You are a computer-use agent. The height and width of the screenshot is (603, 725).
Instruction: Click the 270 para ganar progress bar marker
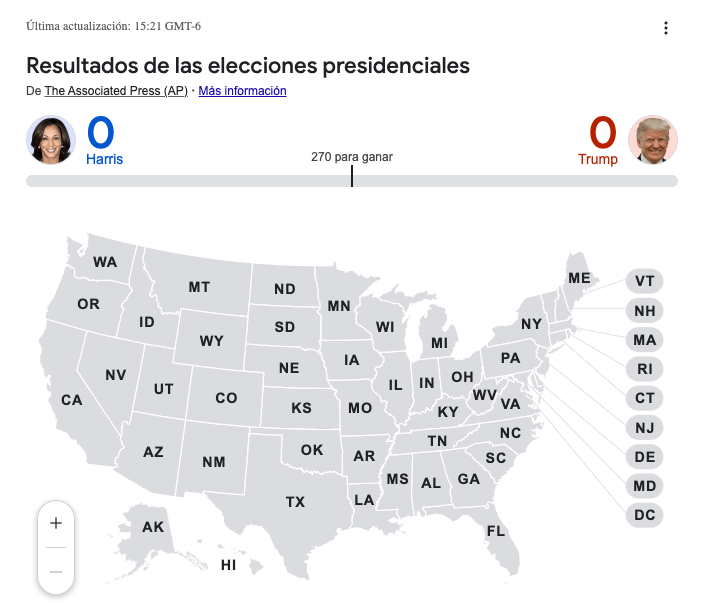click(352, 176)
